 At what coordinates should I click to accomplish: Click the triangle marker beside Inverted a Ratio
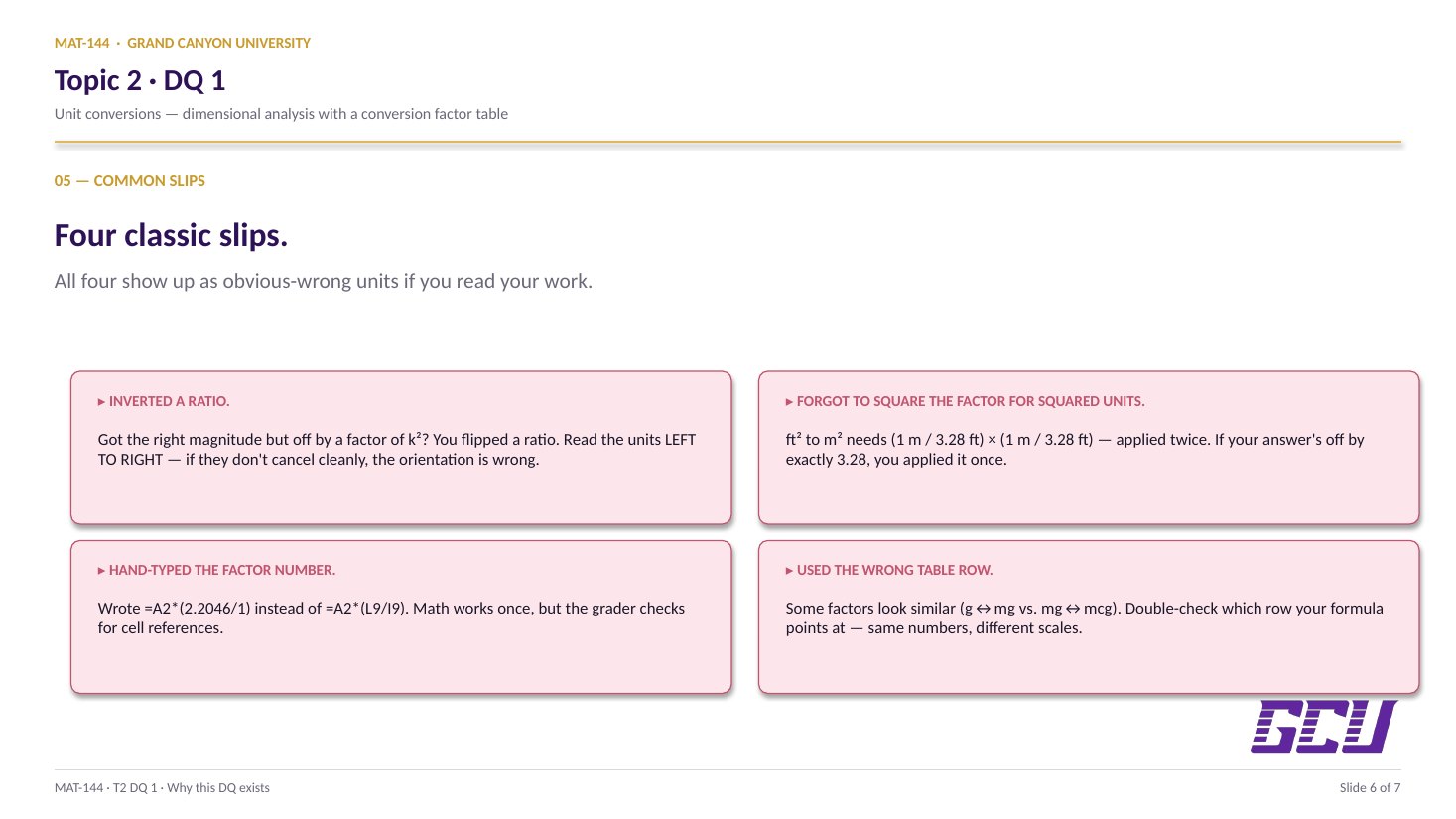point(101,402)
